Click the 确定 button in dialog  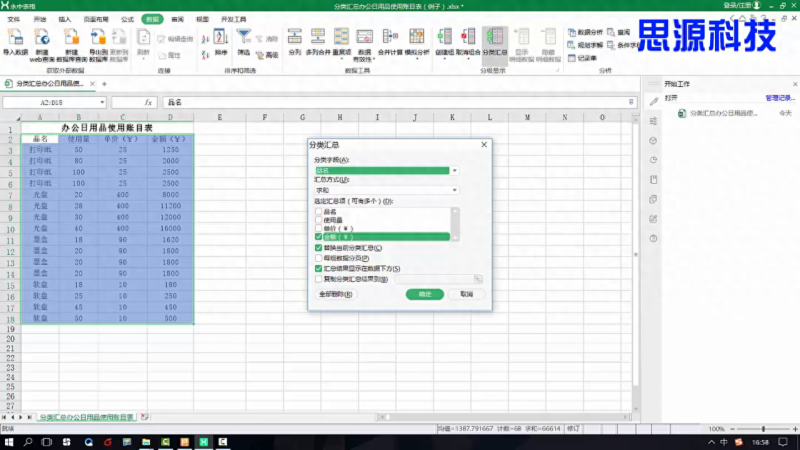425,295
